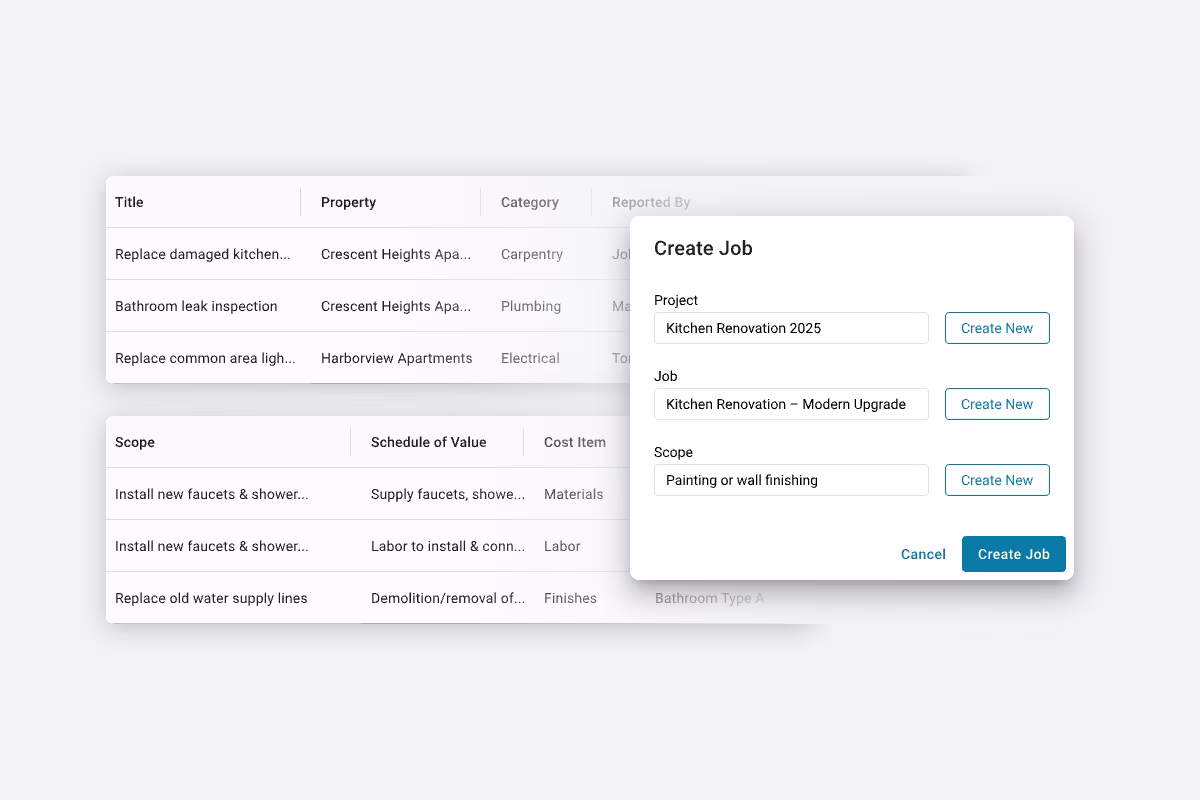Viewport: 1200px width, 800px height.
Task: Click the Category column header
Action: 529,202
